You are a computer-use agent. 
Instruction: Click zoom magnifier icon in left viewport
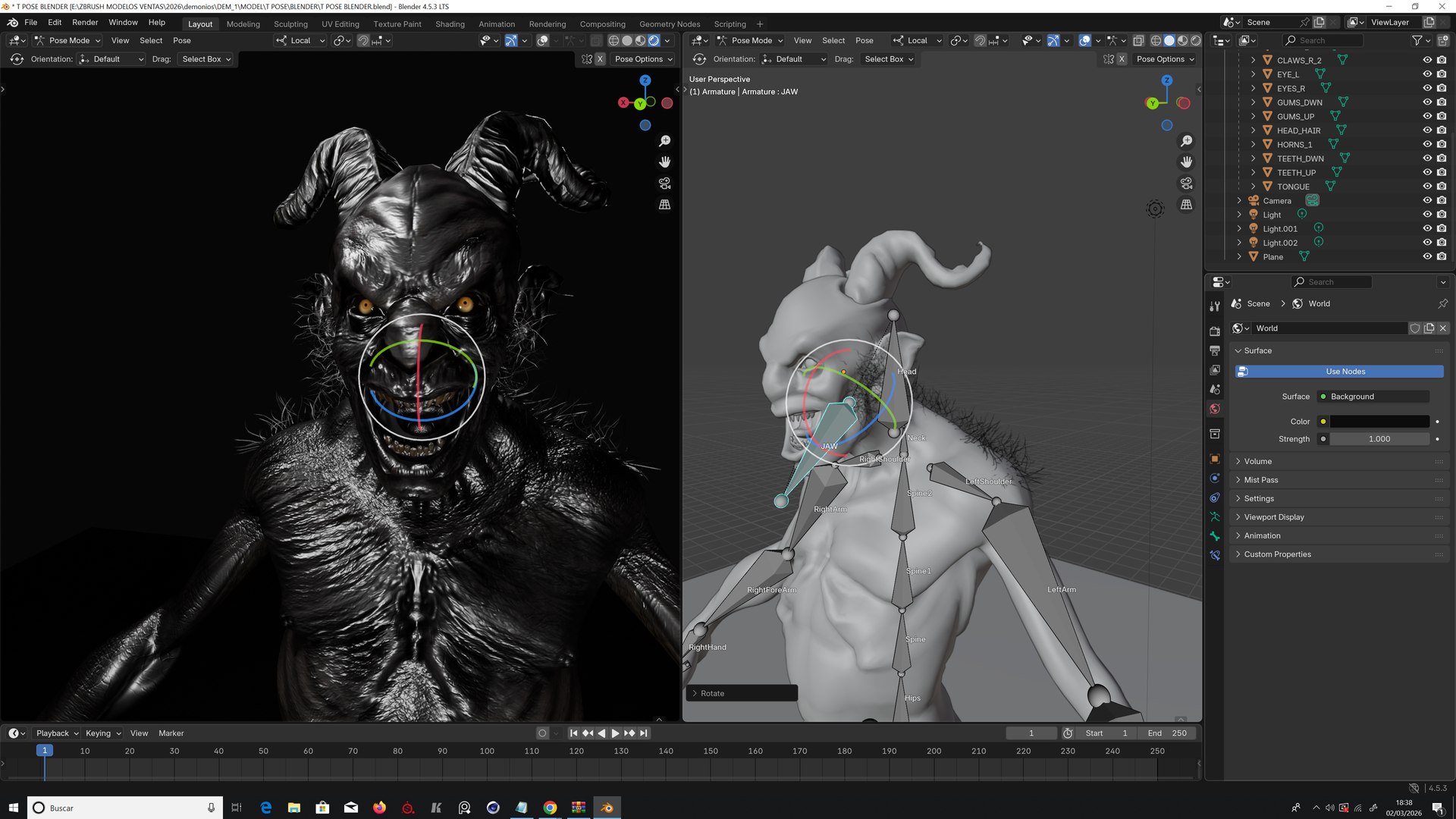[x=665, y=141]
